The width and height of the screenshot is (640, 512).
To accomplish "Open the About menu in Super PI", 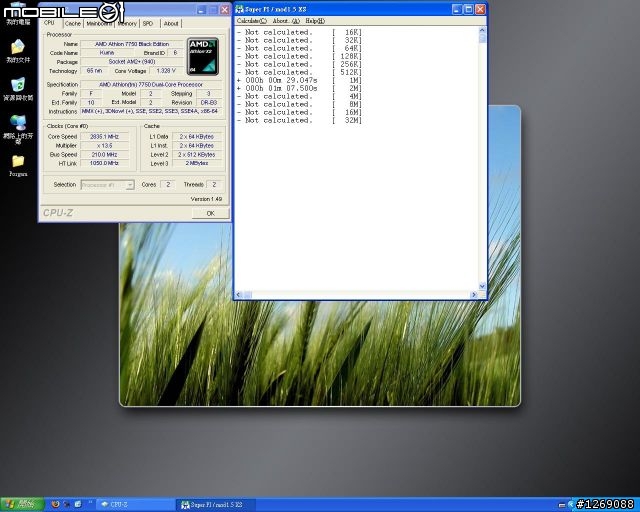I will pyautogui.click(x=286, y=21).
